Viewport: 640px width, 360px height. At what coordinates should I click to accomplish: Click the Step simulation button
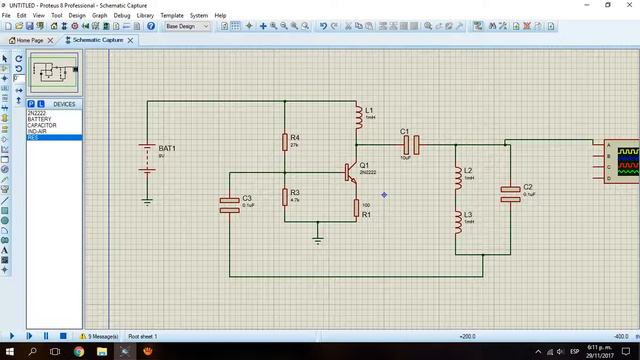click(29, 336)
